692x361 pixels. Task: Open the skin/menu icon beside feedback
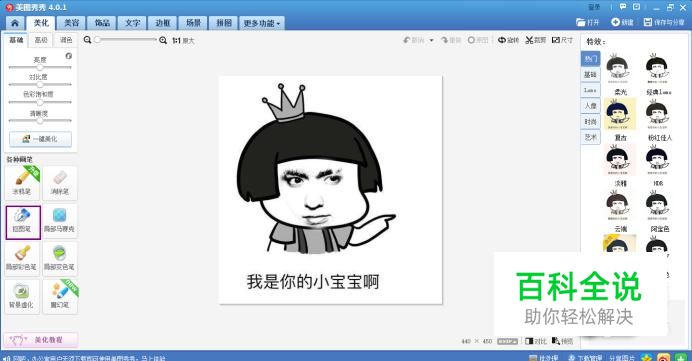[x=636, y=7]
